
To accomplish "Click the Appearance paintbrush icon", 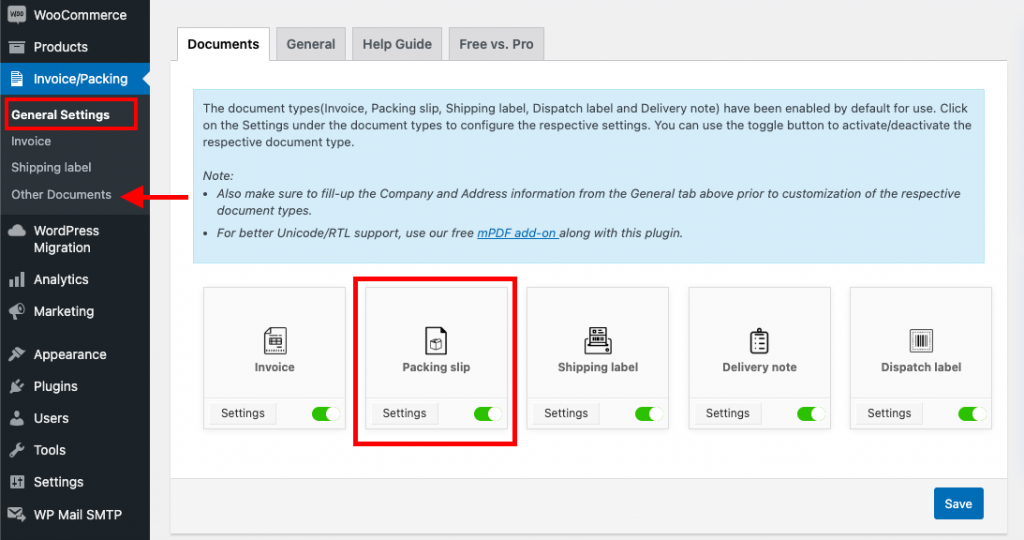I will (16, 355).
